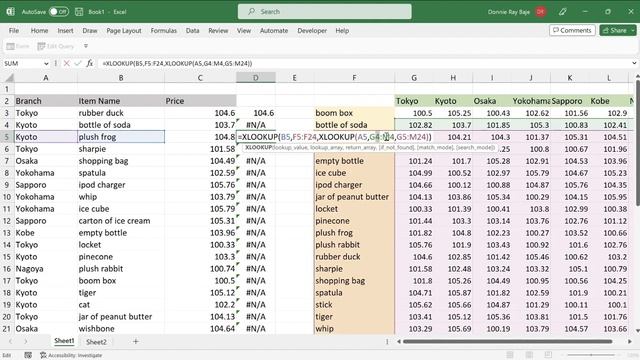
Task: Open the Automate tab
Action: point(274,31)
